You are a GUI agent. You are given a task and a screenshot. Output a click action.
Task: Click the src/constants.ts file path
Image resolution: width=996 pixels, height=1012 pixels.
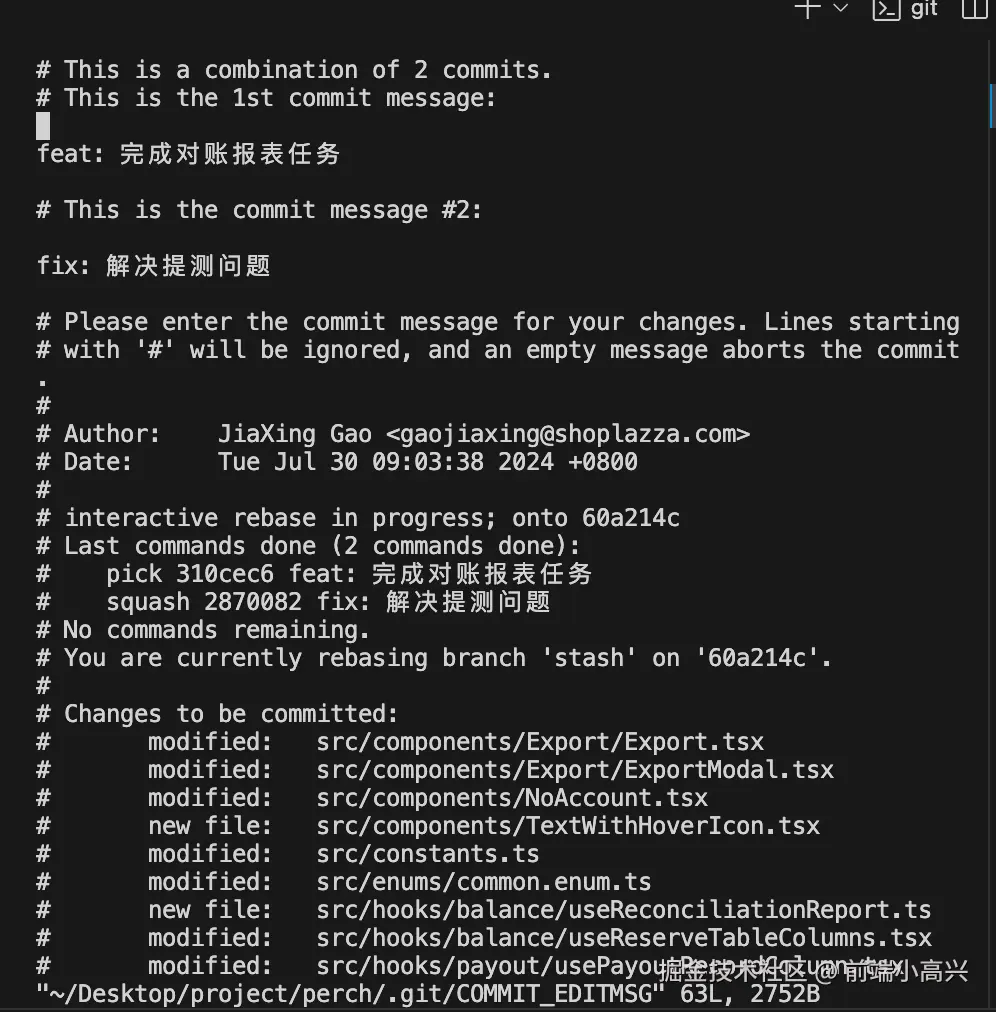pos(428,854)
